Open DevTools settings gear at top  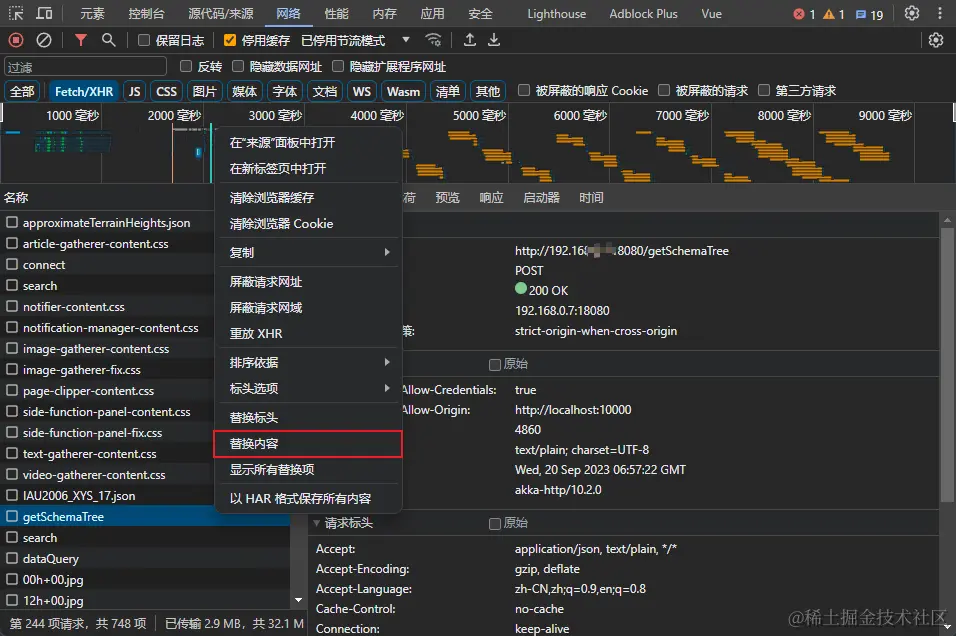tap(911, 13)
